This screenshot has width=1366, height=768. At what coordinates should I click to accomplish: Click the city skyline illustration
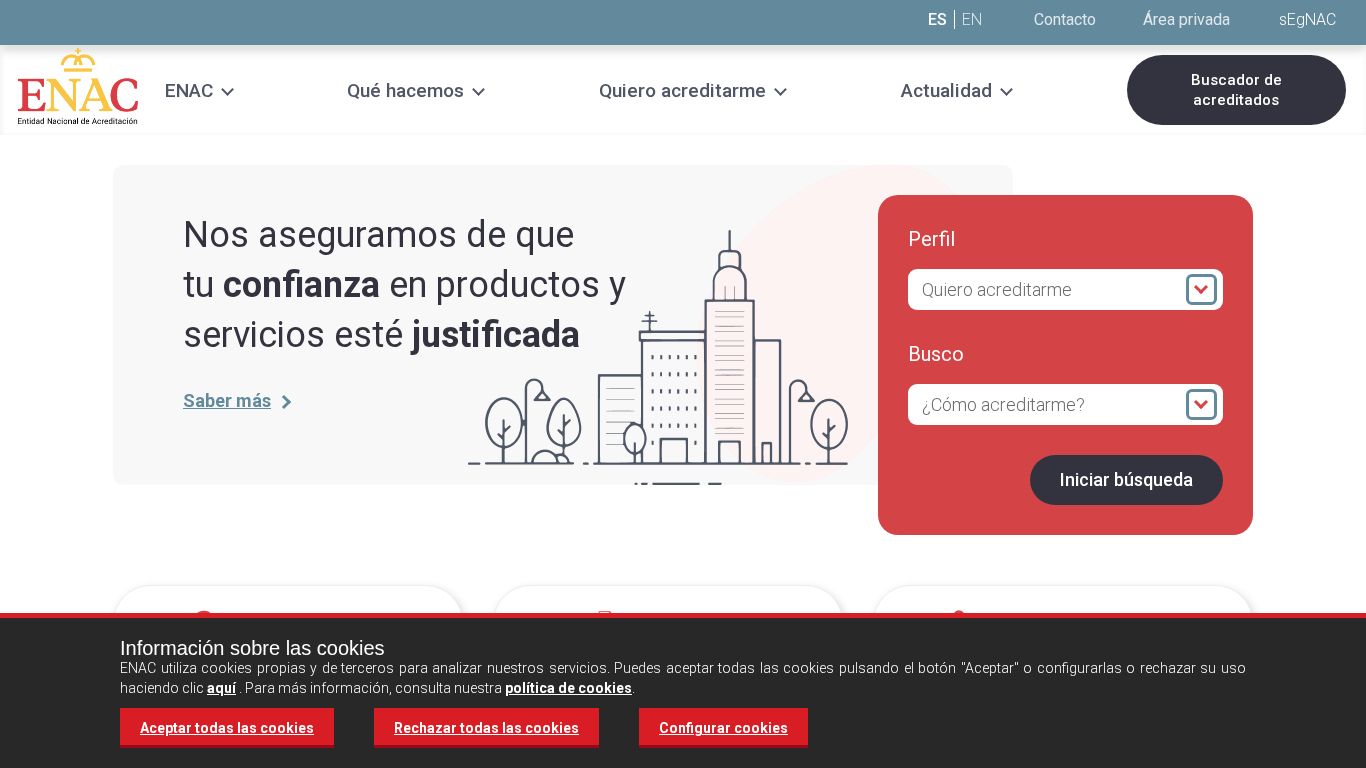(x=658, y=358)
